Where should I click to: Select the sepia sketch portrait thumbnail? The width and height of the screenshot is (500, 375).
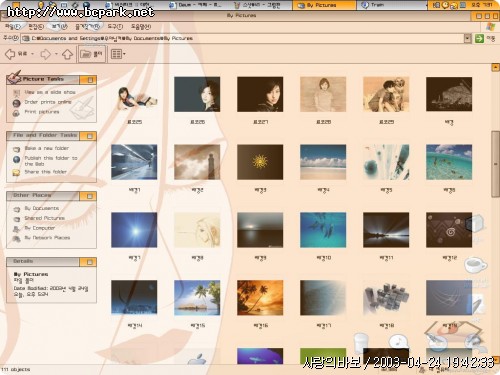[x=323, y=94]
